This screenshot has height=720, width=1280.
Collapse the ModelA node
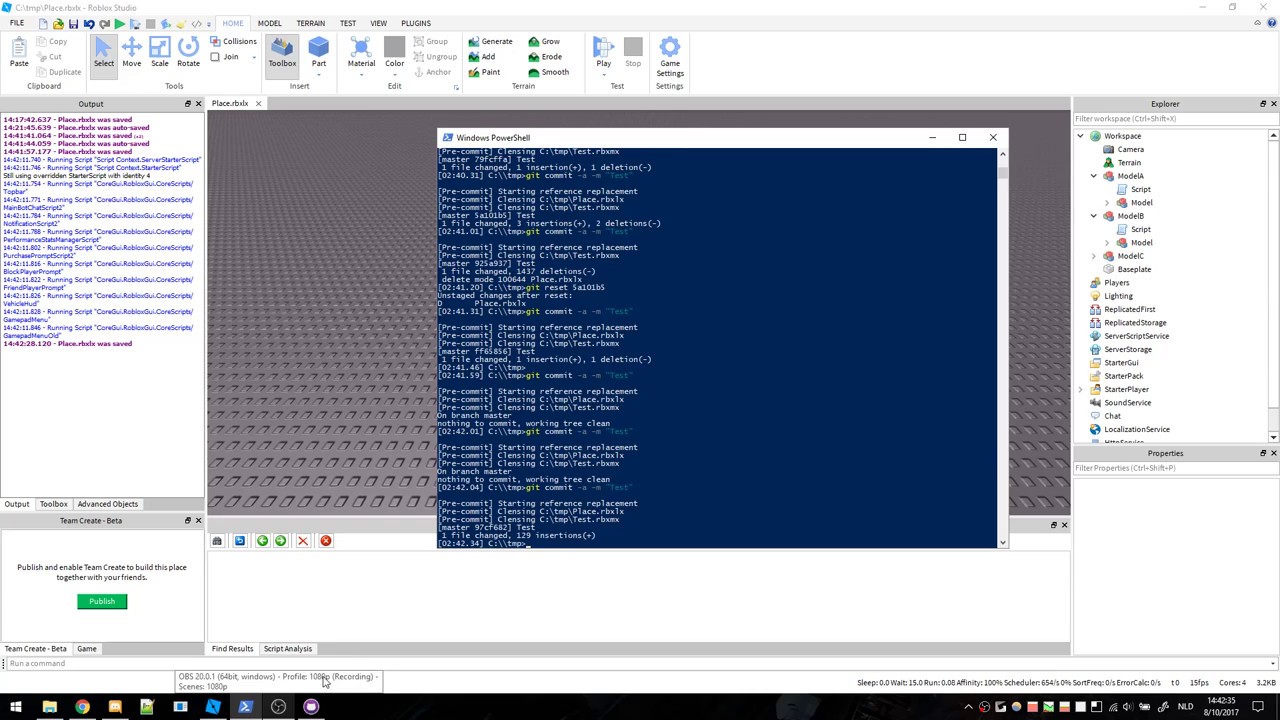click(x=1094, y=176)
